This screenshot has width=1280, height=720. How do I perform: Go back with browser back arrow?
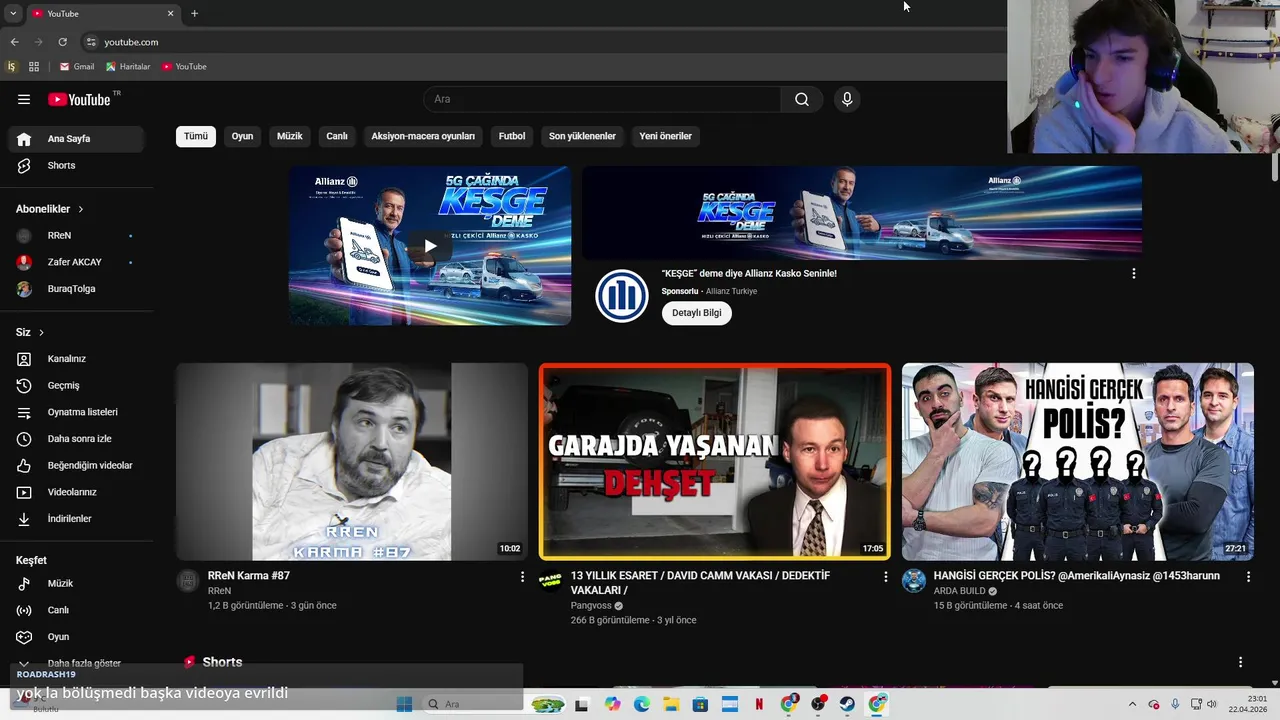tap(14, 42)
